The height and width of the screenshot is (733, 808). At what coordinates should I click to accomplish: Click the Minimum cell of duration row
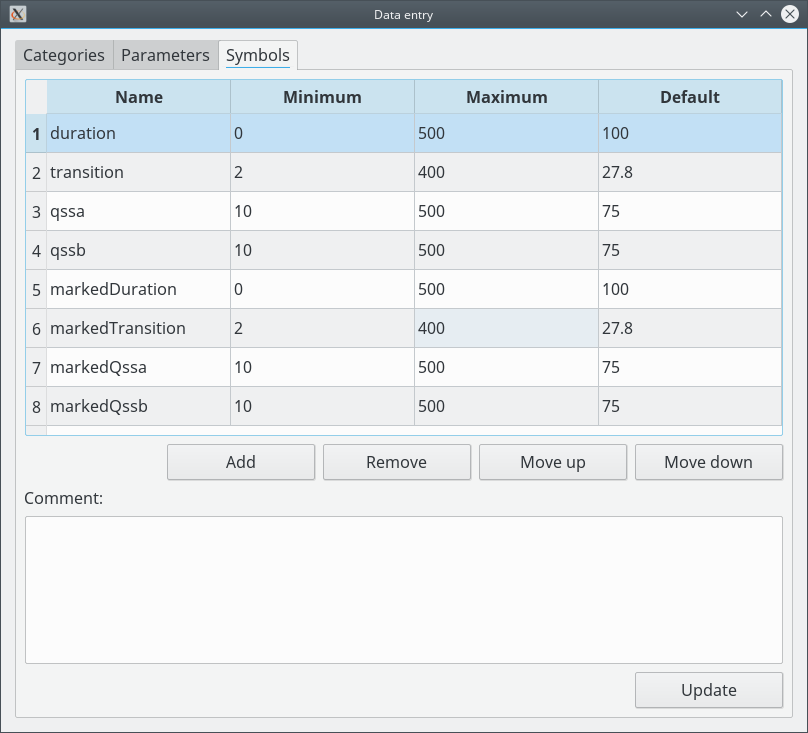323,133
